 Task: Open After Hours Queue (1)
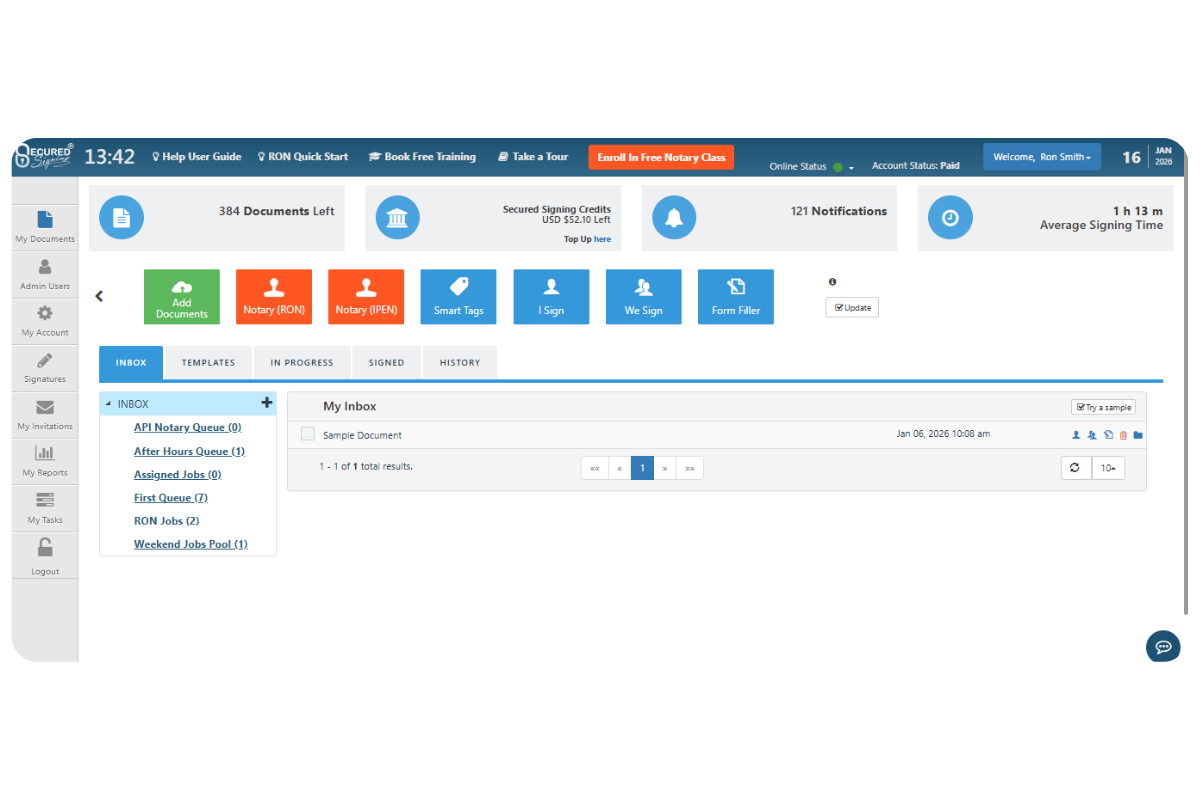tap(189, 451)
